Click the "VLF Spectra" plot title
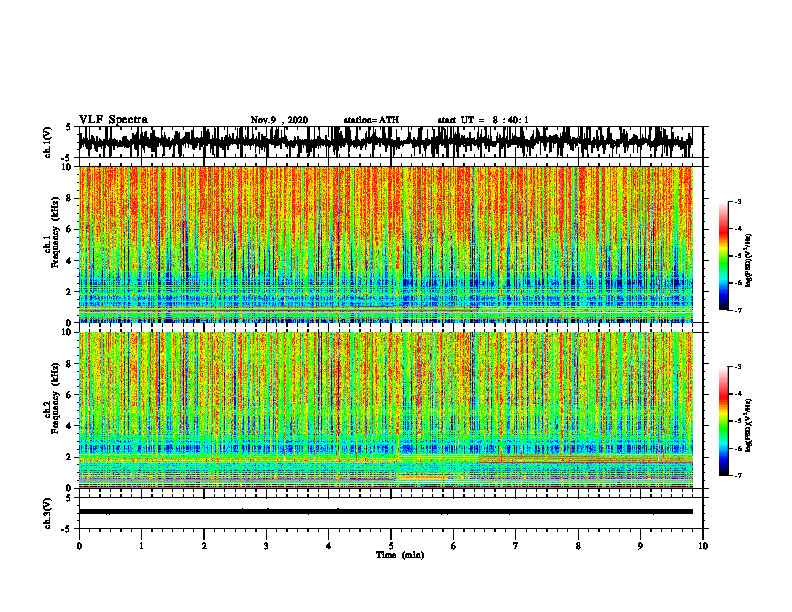 113,120
